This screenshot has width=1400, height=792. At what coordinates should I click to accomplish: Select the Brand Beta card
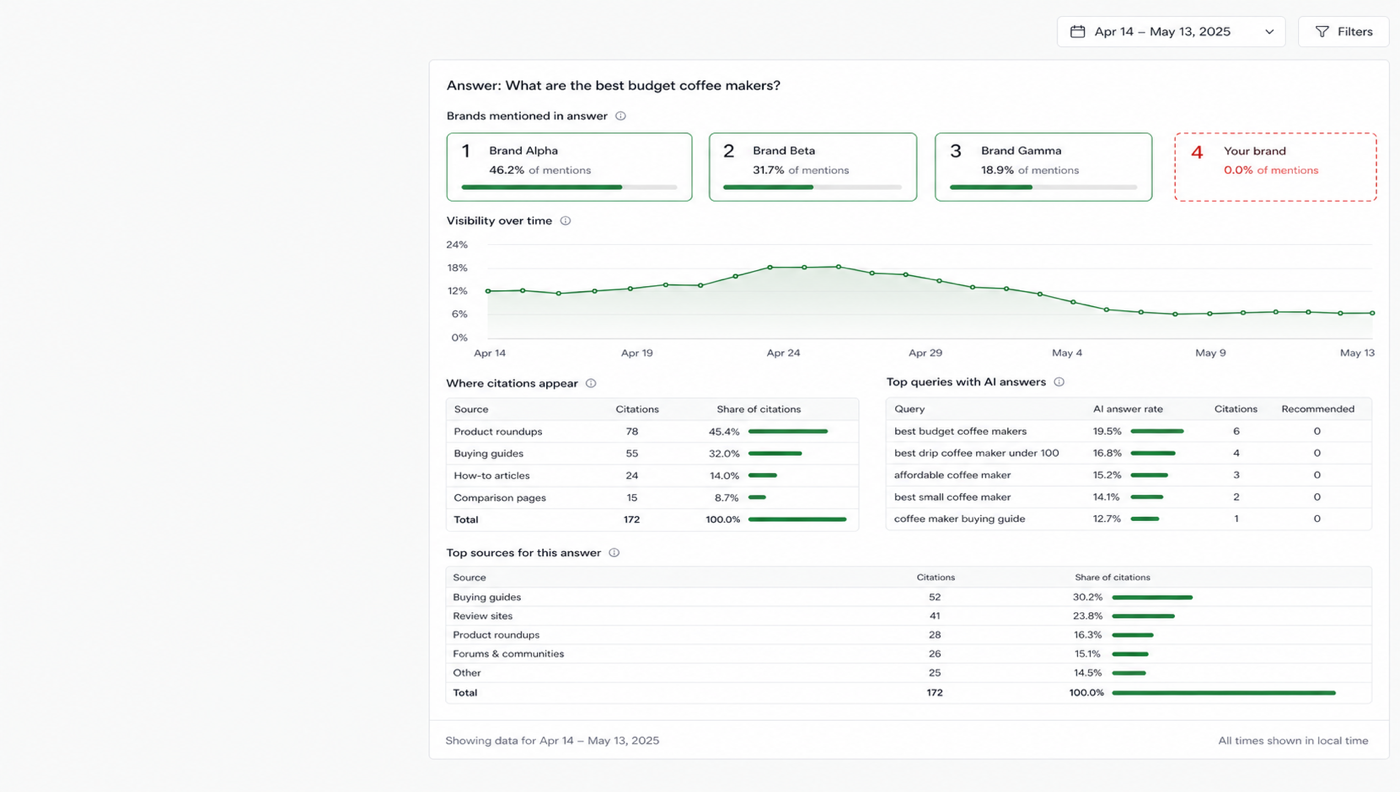[x=813, y=167]
